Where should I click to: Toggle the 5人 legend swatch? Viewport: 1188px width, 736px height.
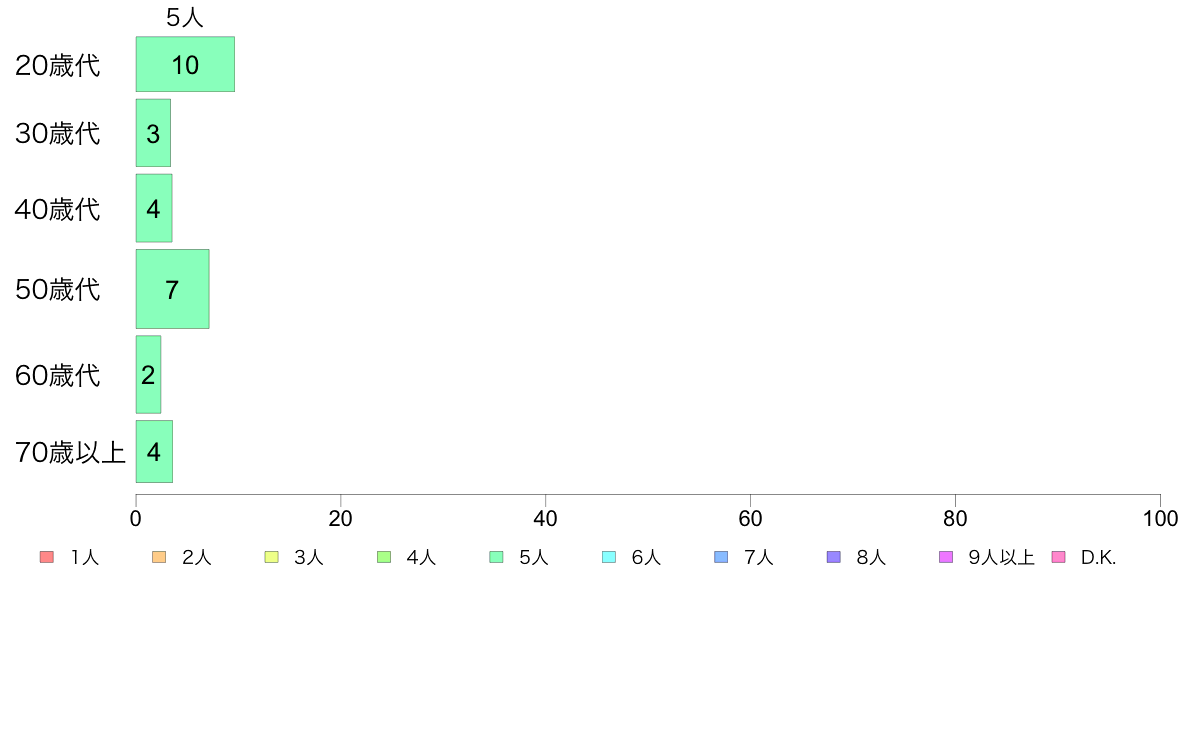[x=496, y=557]
